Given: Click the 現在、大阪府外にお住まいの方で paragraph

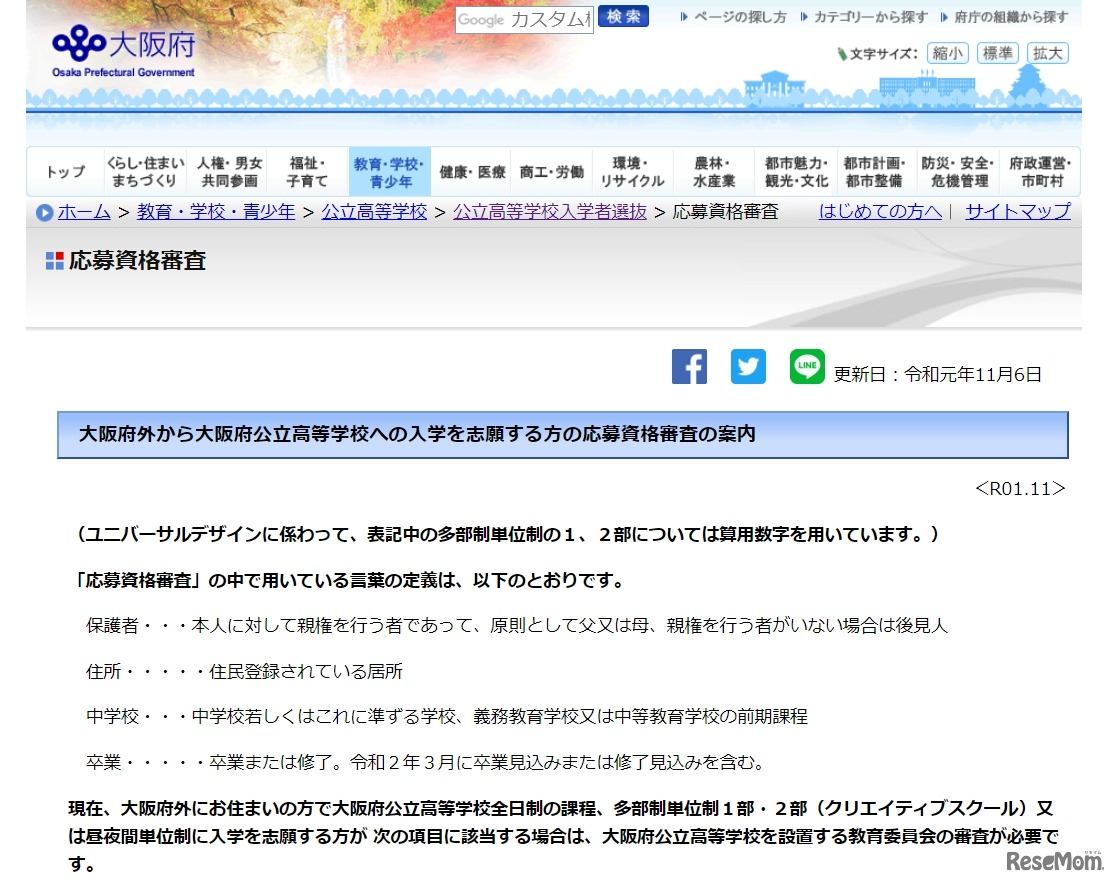Looking at the screenshot, I should [x=563, y=836].
